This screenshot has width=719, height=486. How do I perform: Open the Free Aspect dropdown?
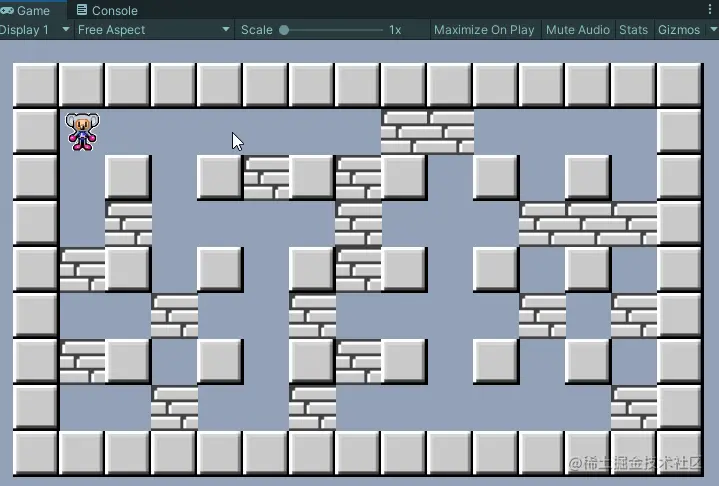coord(154,30)
